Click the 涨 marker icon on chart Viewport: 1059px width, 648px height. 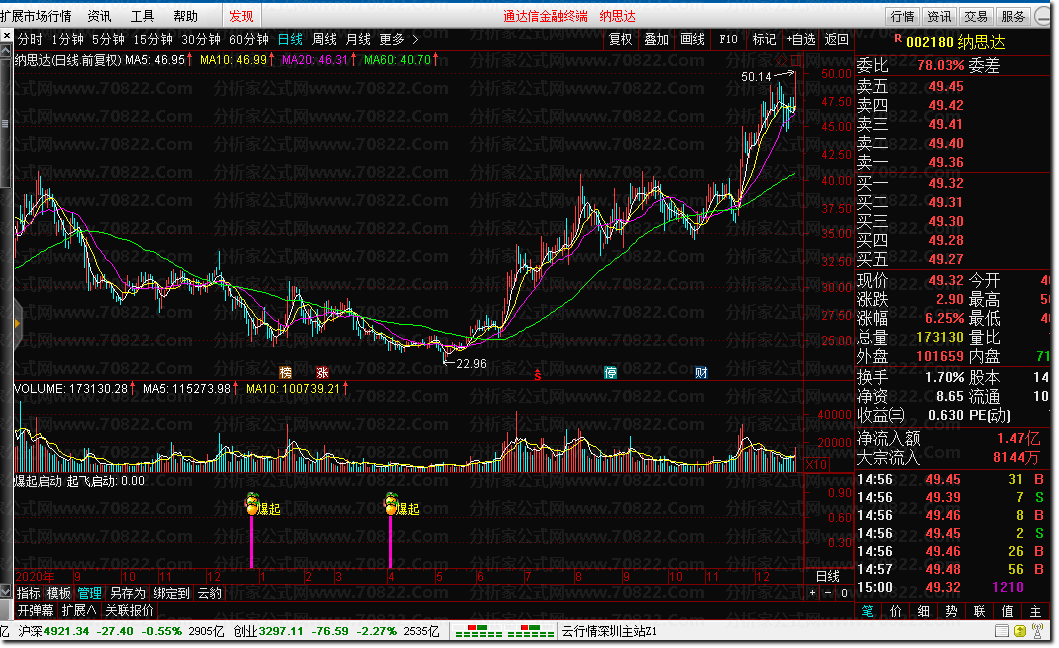coord(323,372)
